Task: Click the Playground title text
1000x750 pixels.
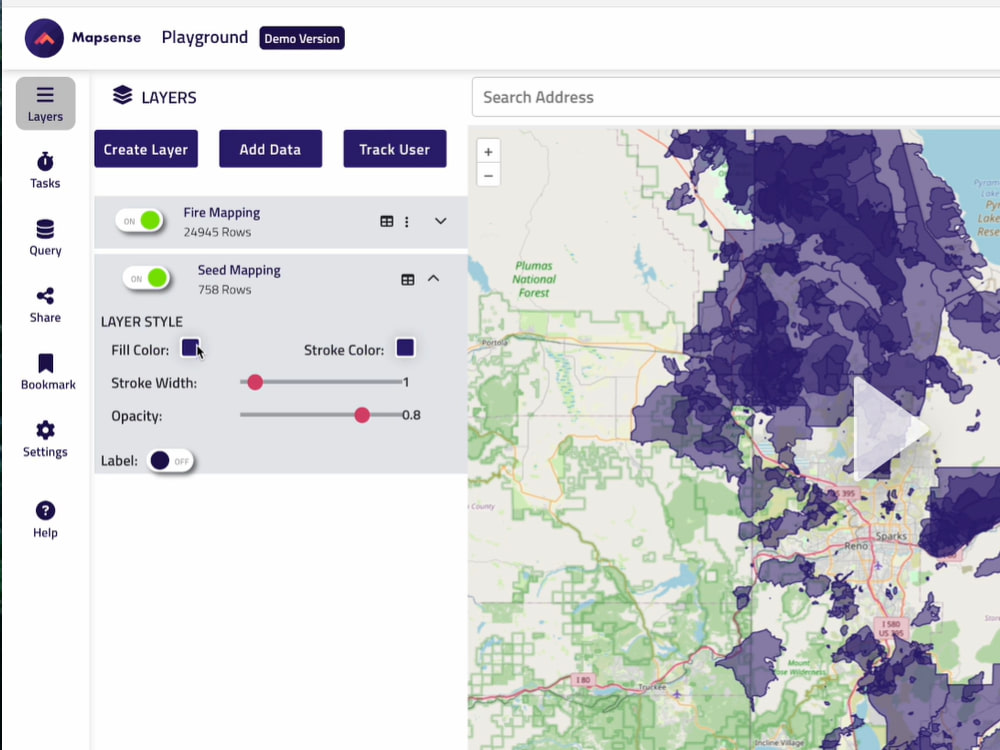Action: tap(205, 38)
